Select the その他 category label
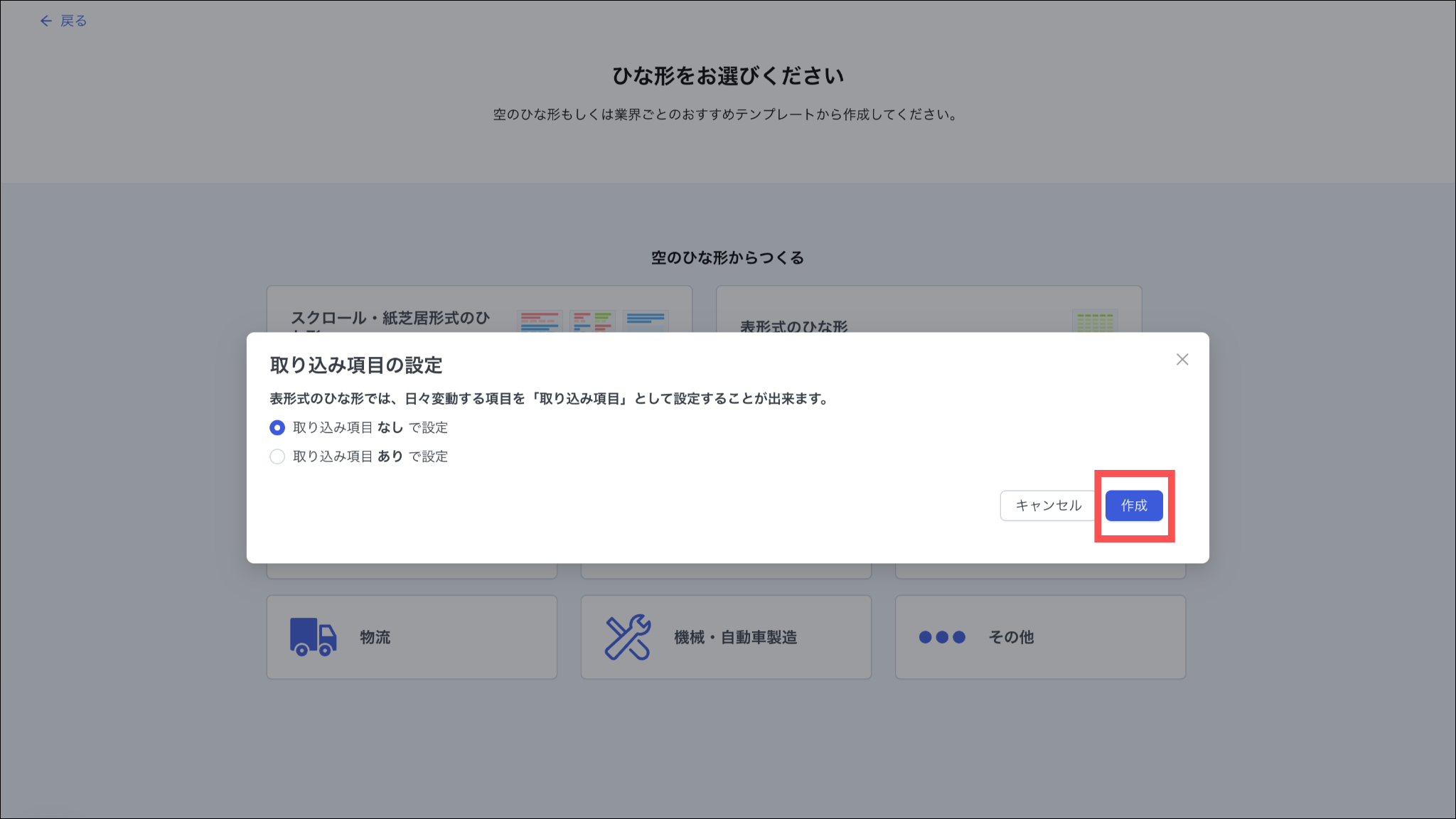The image size is (1456, 819). (x=1011, y=637)
